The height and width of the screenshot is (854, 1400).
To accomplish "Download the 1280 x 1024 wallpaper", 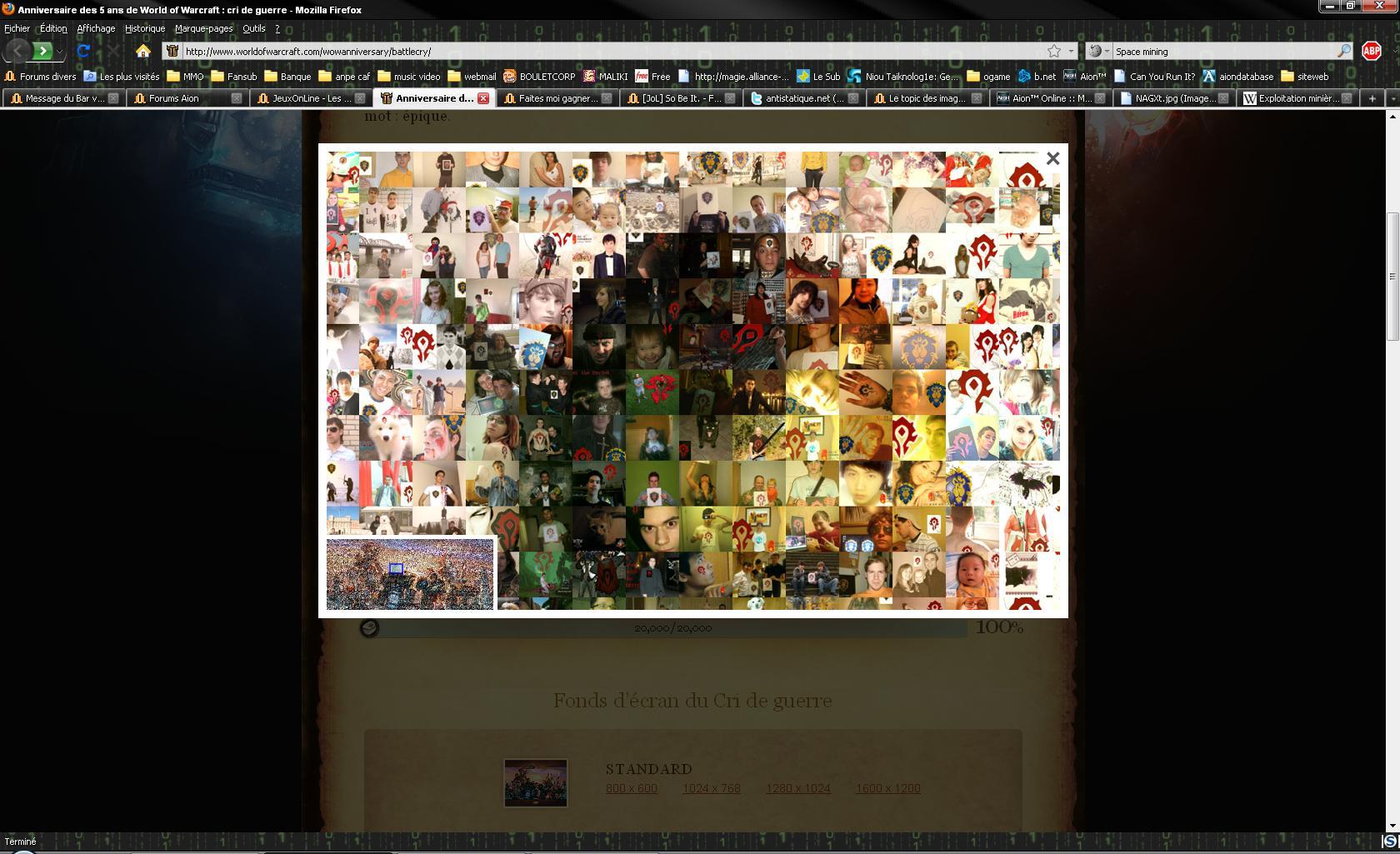I will [x=798, y=788].
